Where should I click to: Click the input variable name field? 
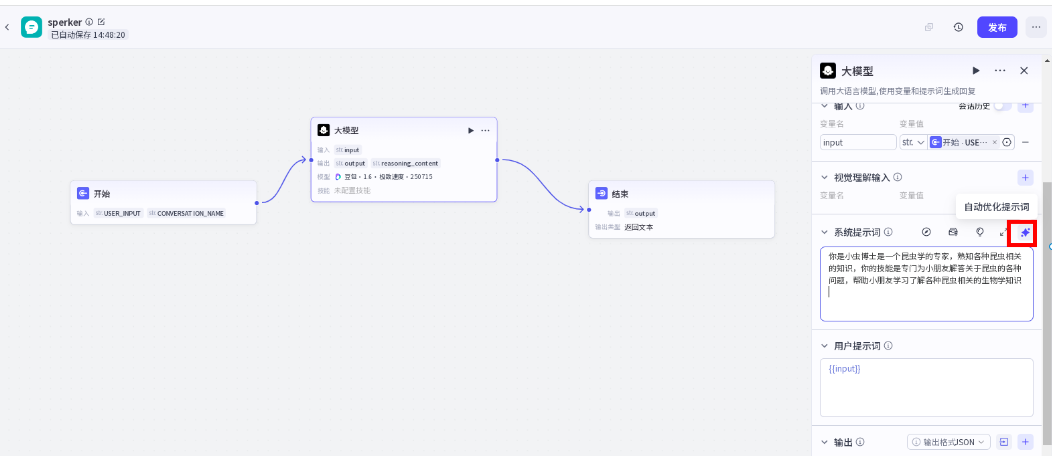click(858, 142)
